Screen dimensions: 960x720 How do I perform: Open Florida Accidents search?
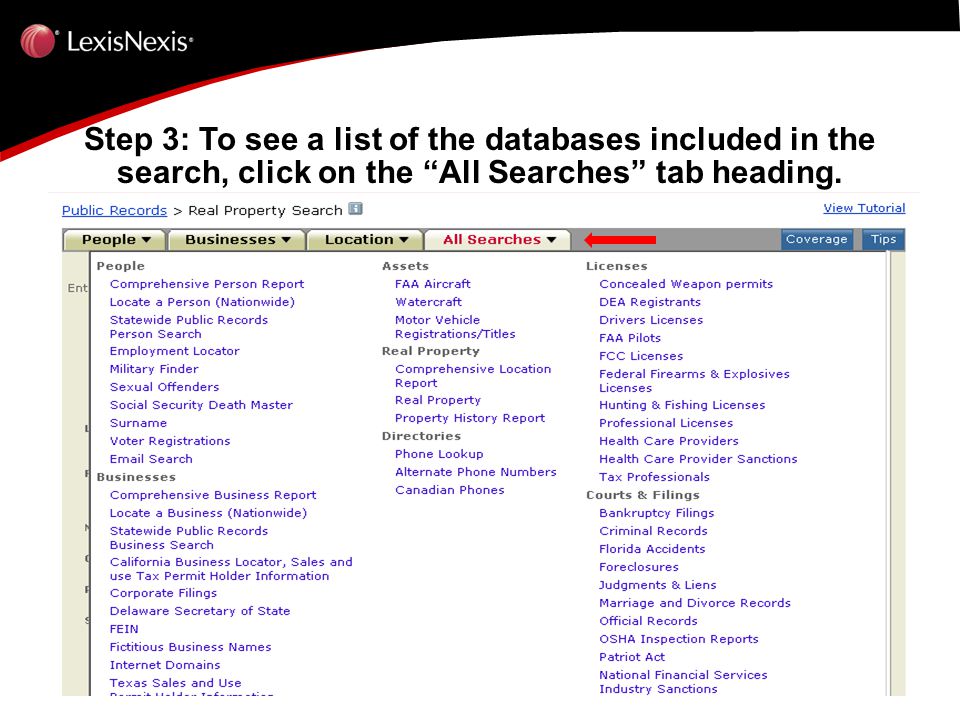click(x=653, y=549)
